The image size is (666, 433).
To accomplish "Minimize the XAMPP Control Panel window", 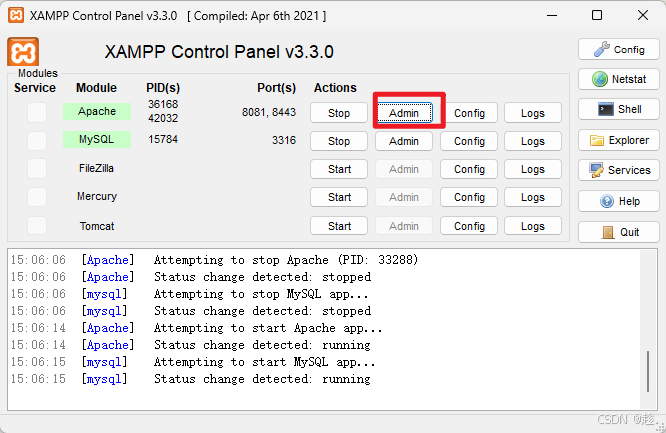I will click(552, 15).
